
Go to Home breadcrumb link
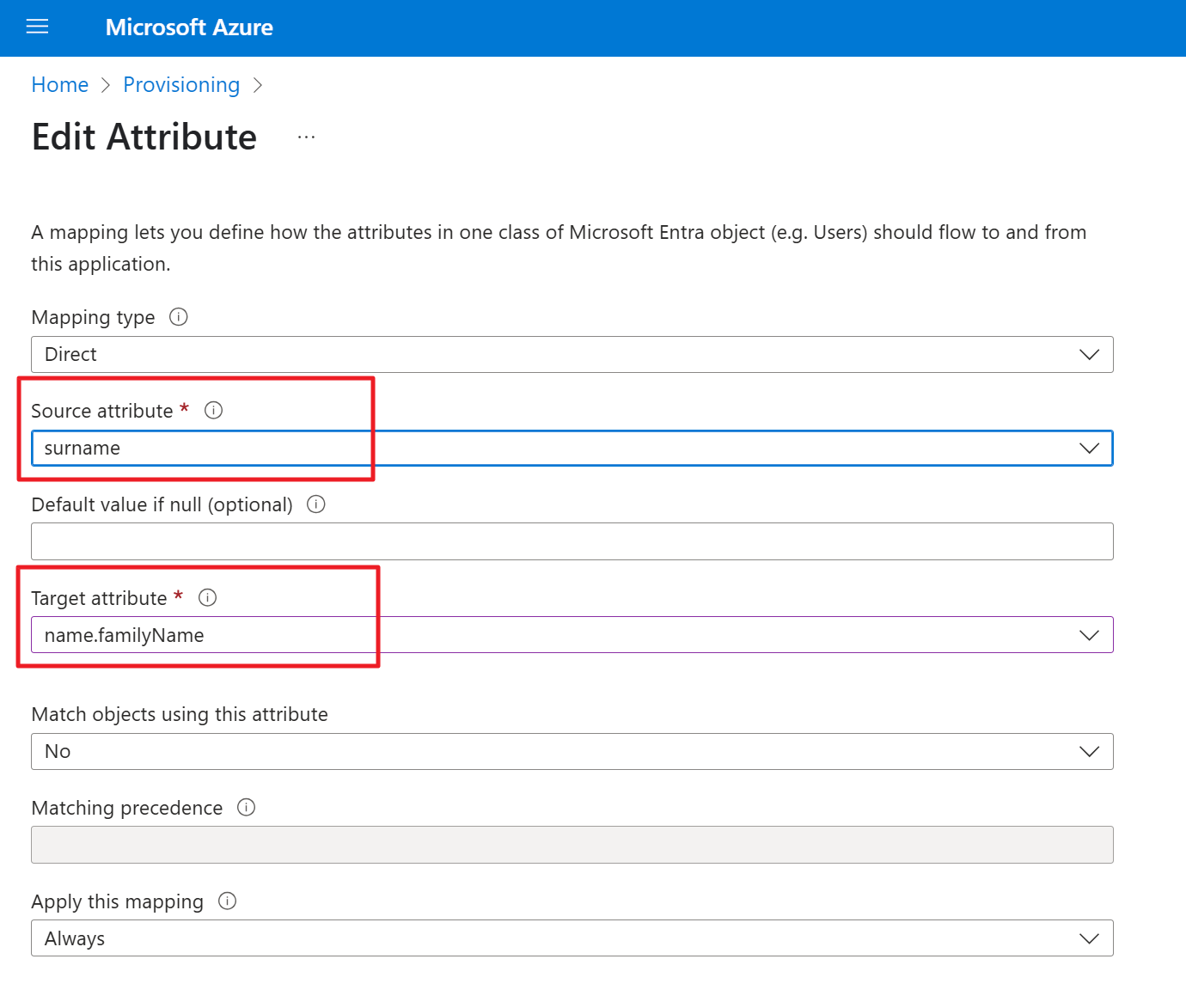[x=60, y=85]
